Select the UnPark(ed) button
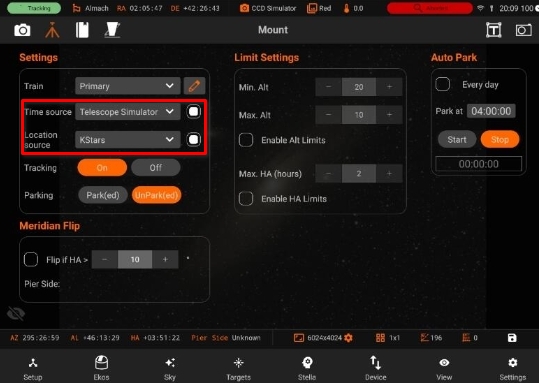This screenshot has width=539, height=383. 156,195
